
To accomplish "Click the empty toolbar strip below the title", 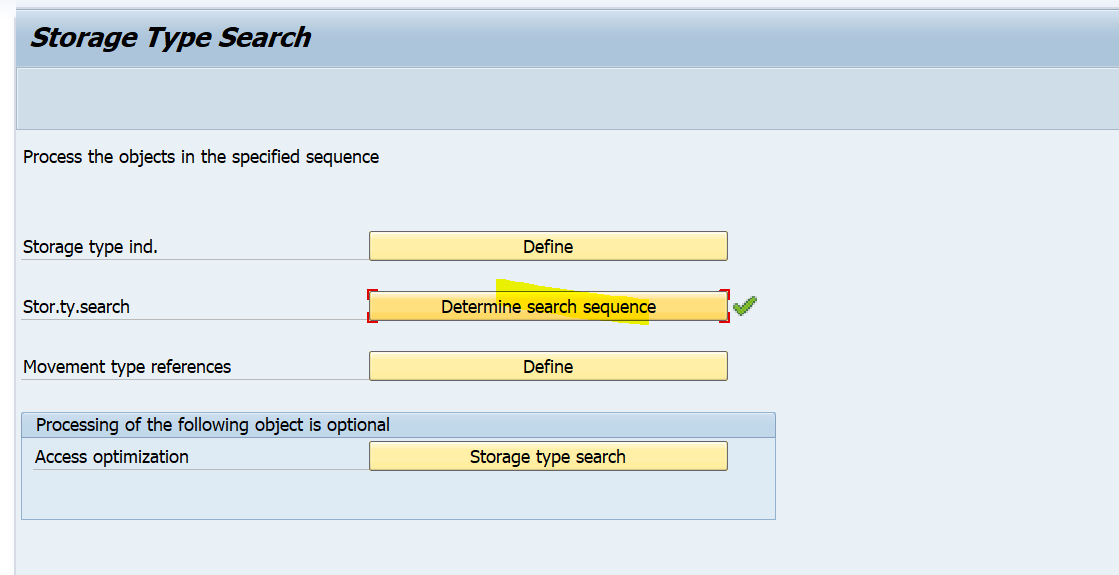I will [567, 98].
